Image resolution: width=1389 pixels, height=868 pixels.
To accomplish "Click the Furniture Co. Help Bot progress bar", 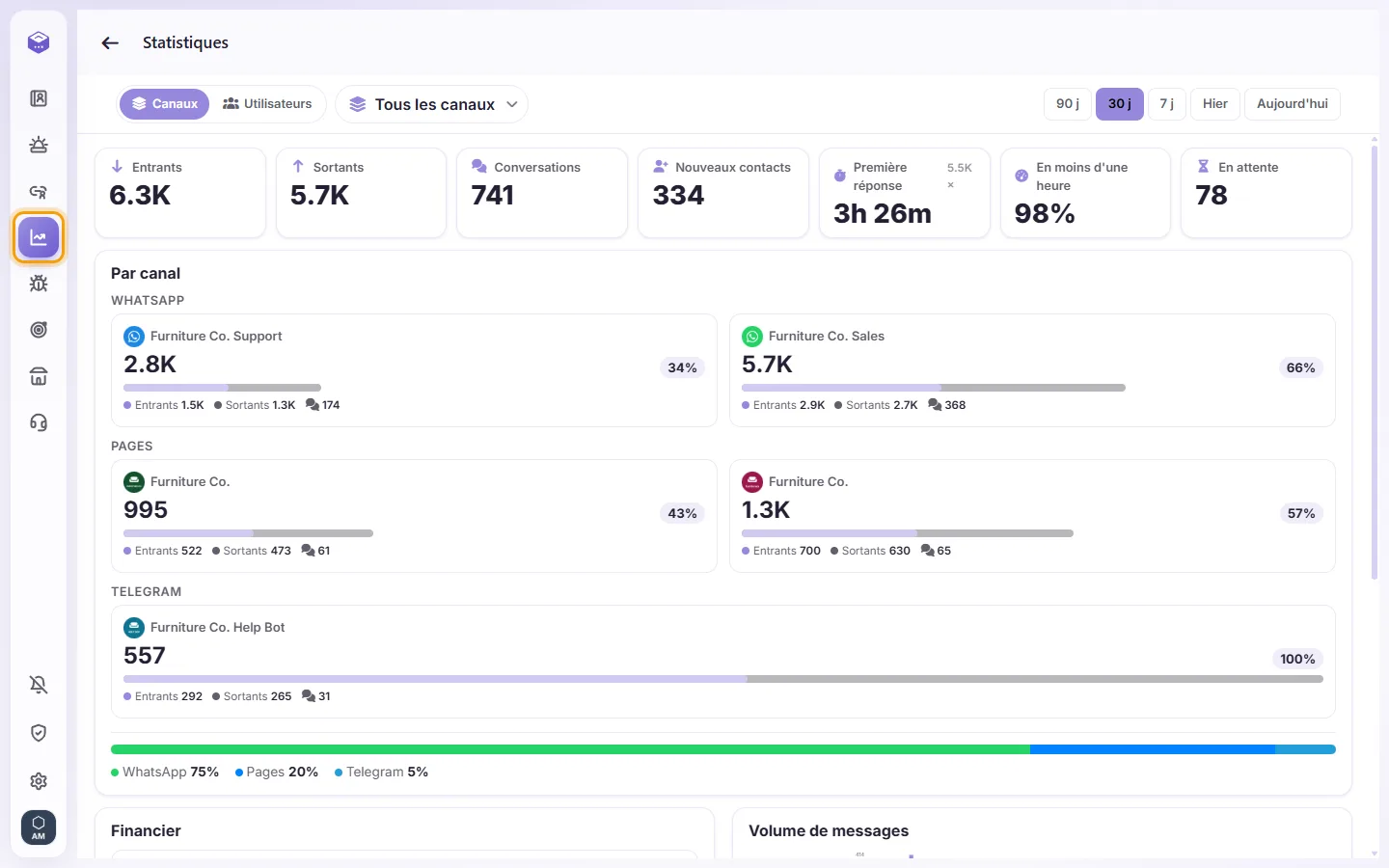I will pyautogui.click(x=723, y=679).
